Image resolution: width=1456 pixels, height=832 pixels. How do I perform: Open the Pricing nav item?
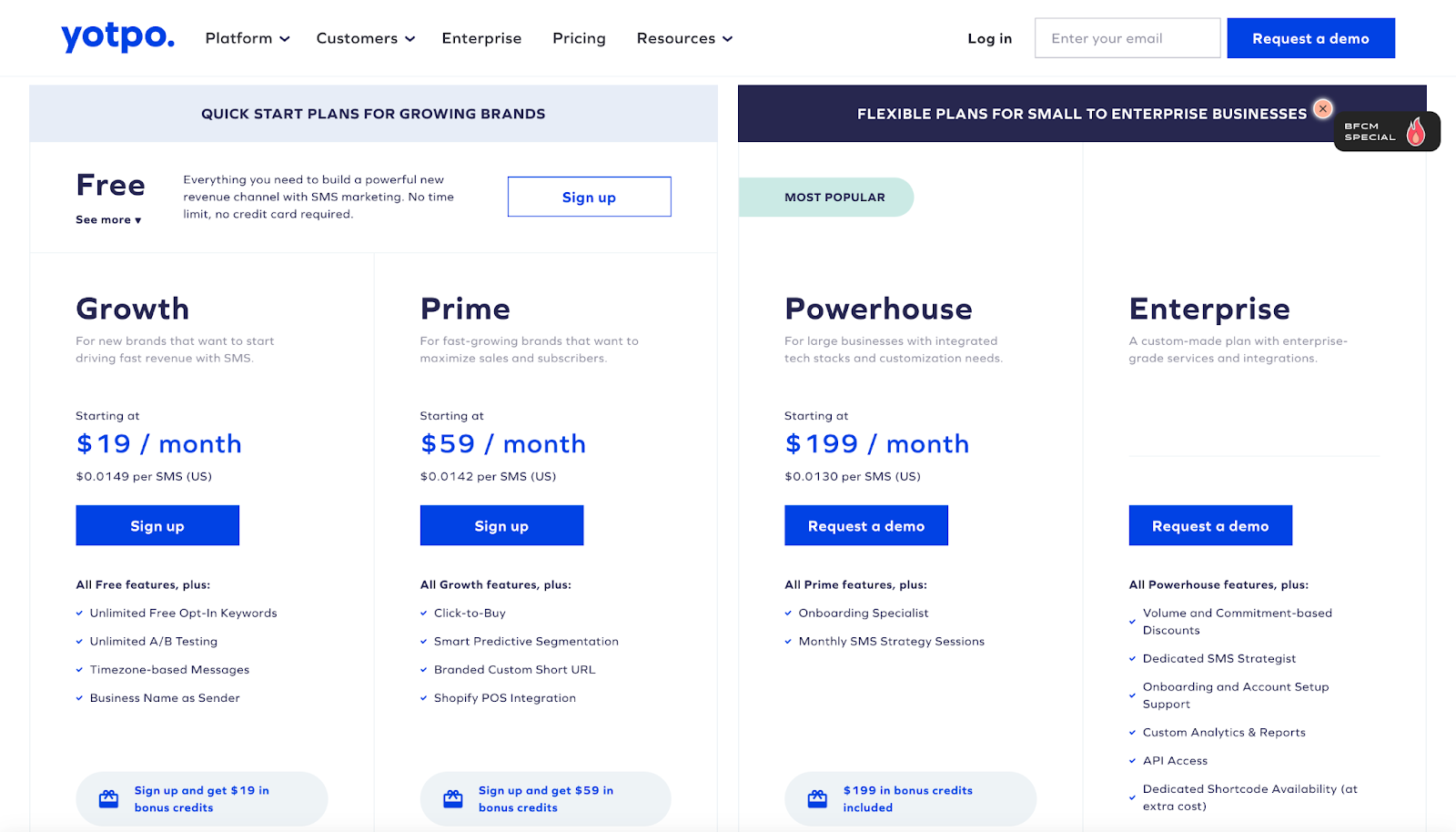pos(579,38)
